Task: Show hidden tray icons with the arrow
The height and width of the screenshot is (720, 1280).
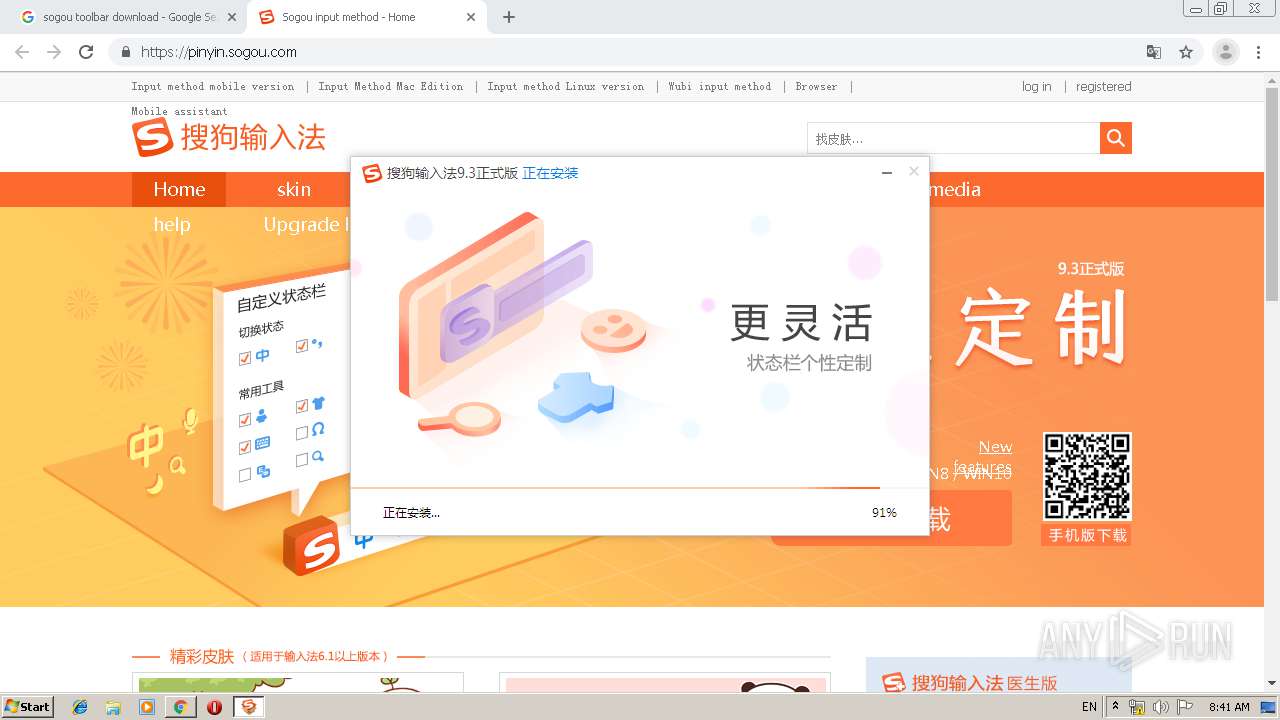Action: (1116, 707)
